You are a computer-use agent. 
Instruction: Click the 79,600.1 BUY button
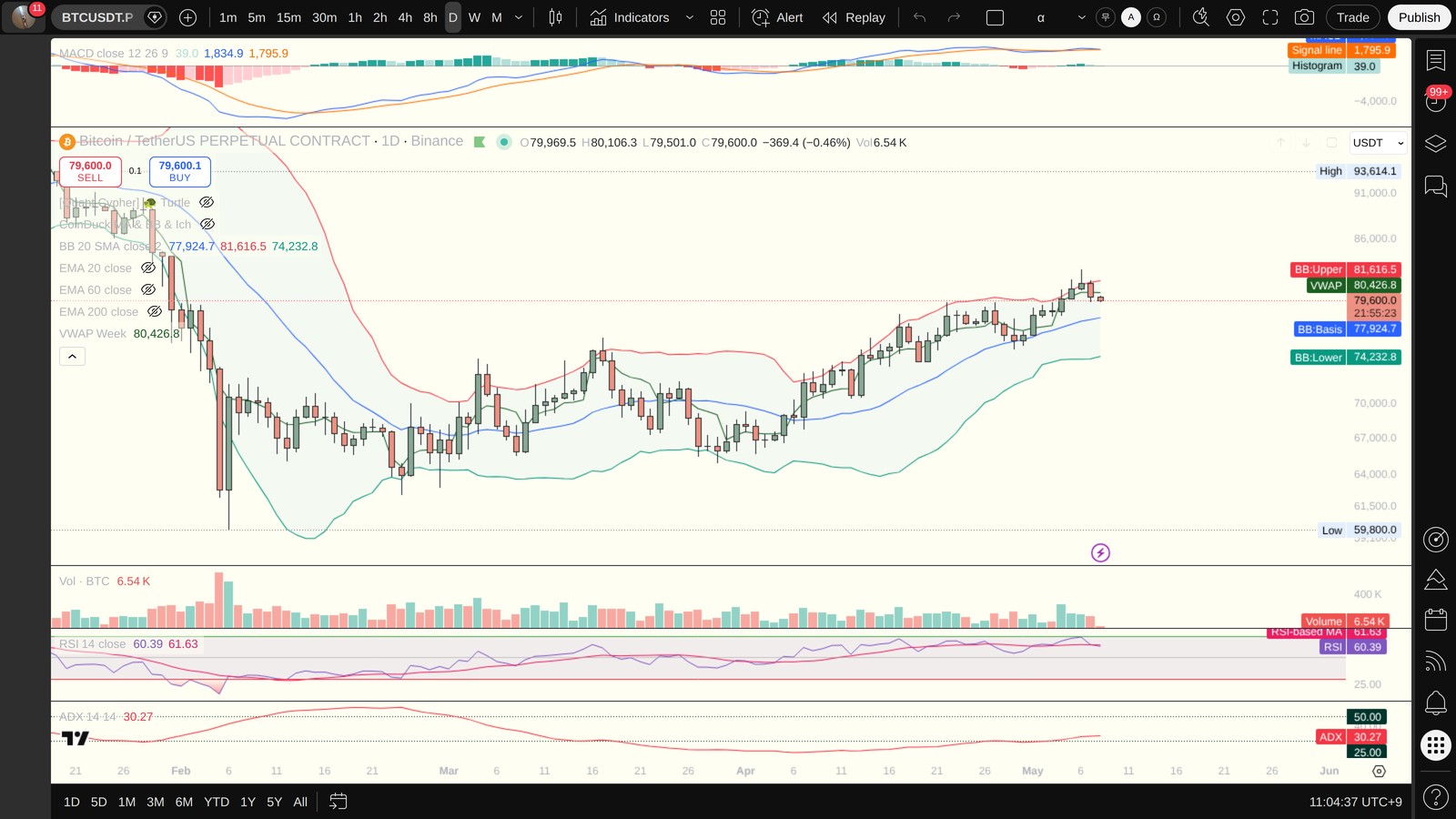point(180,171)
